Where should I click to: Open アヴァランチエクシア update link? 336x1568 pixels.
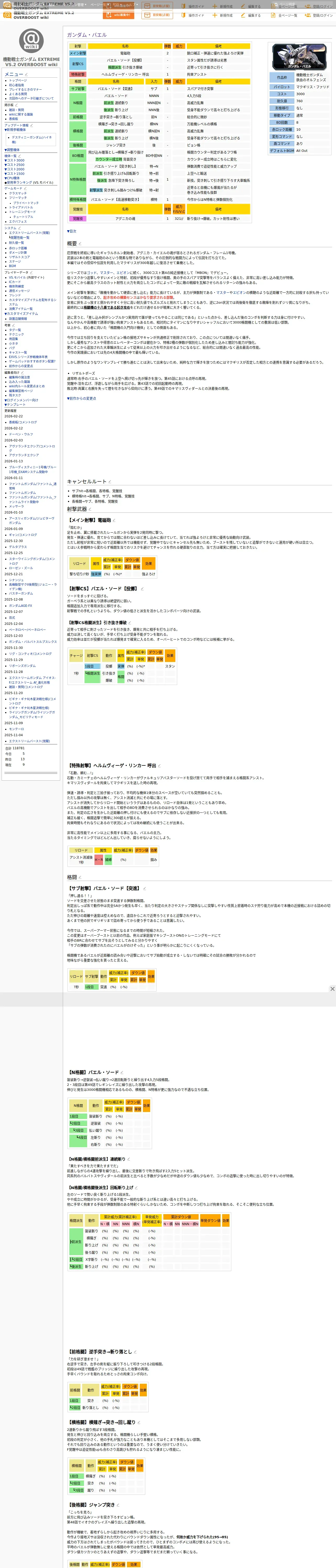point(24,455)
